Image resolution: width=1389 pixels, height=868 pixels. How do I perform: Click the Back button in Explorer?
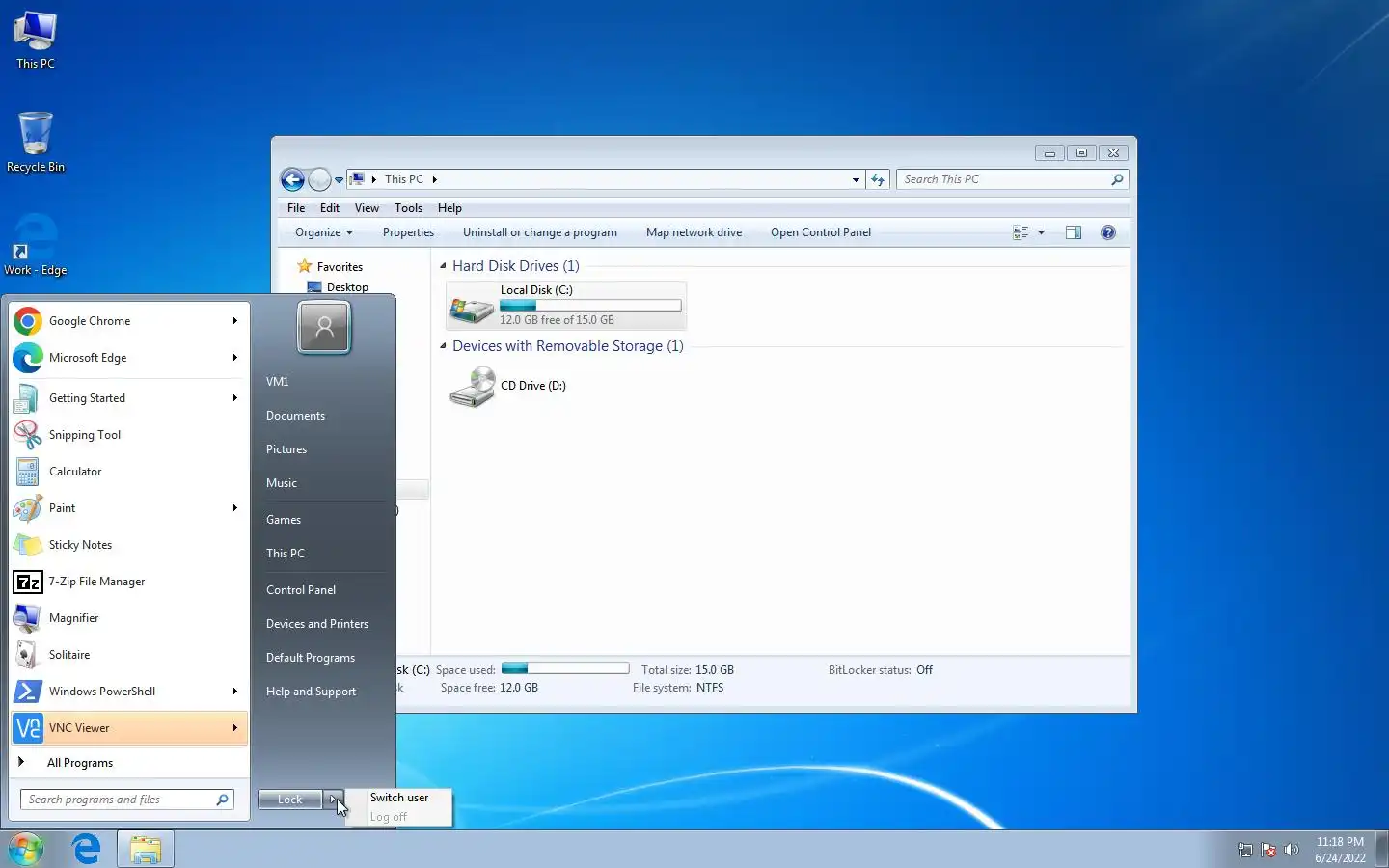click(x=292, y=179)
